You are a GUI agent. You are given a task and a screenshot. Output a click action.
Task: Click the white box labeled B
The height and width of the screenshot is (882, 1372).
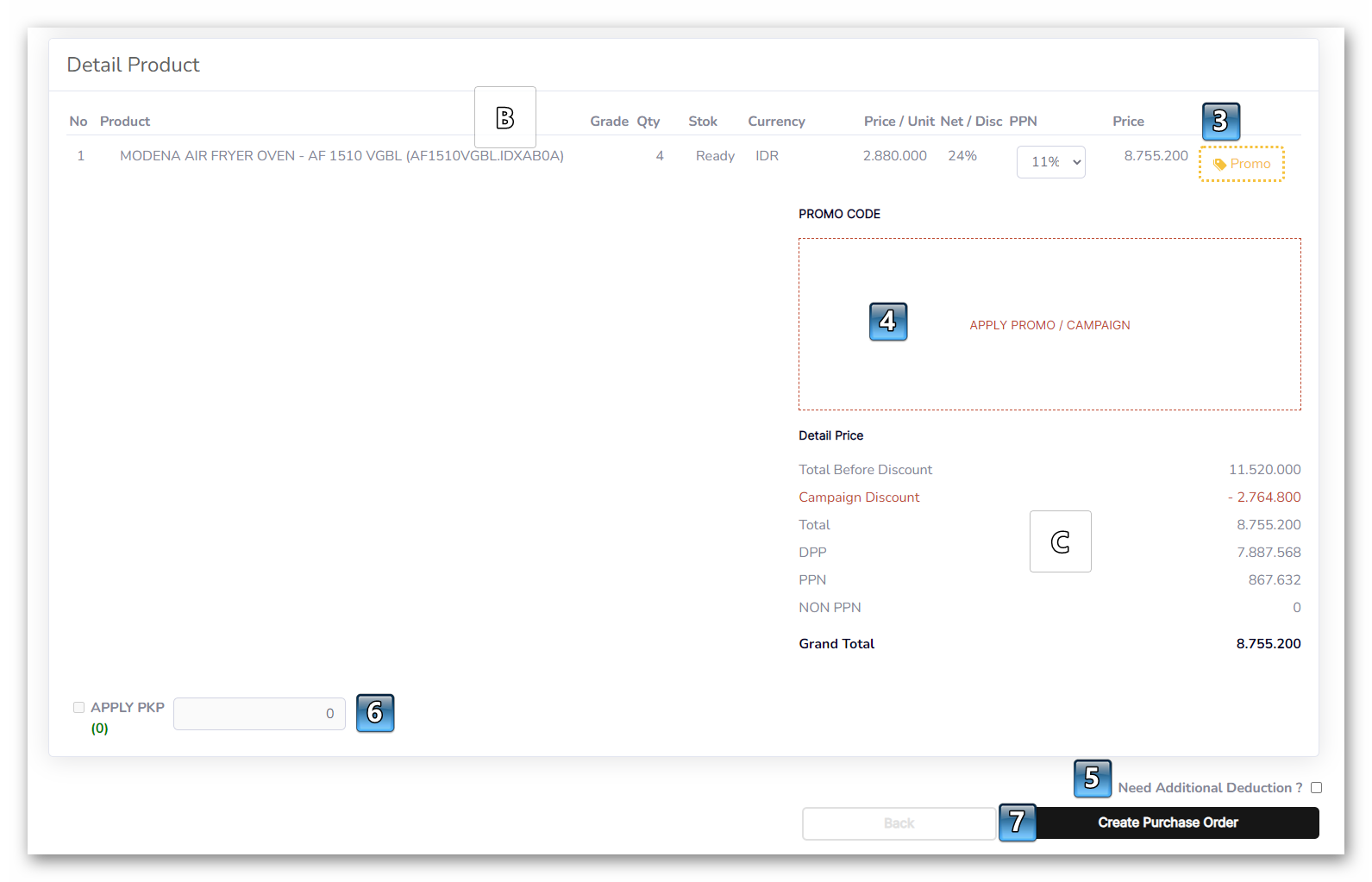(505, 117)
